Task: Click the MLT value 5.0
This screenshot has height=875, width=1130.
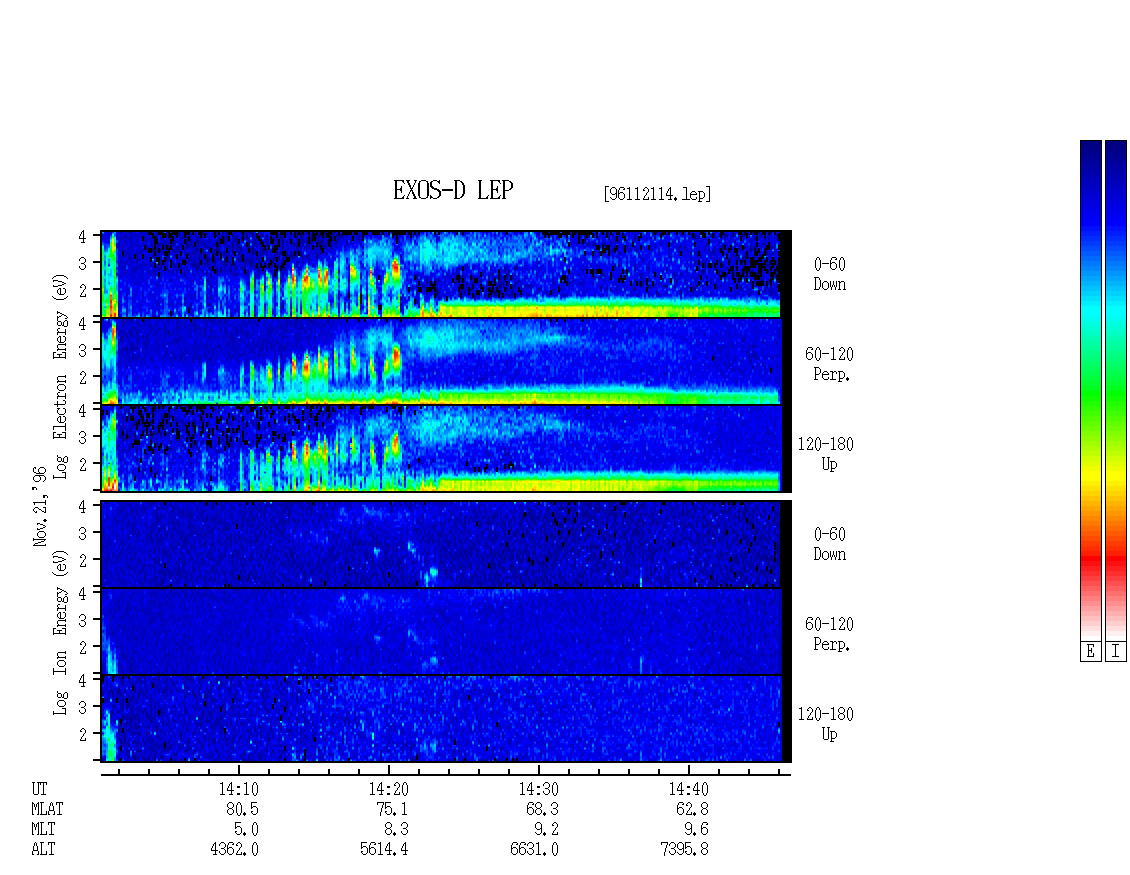Action: [246, 830]
